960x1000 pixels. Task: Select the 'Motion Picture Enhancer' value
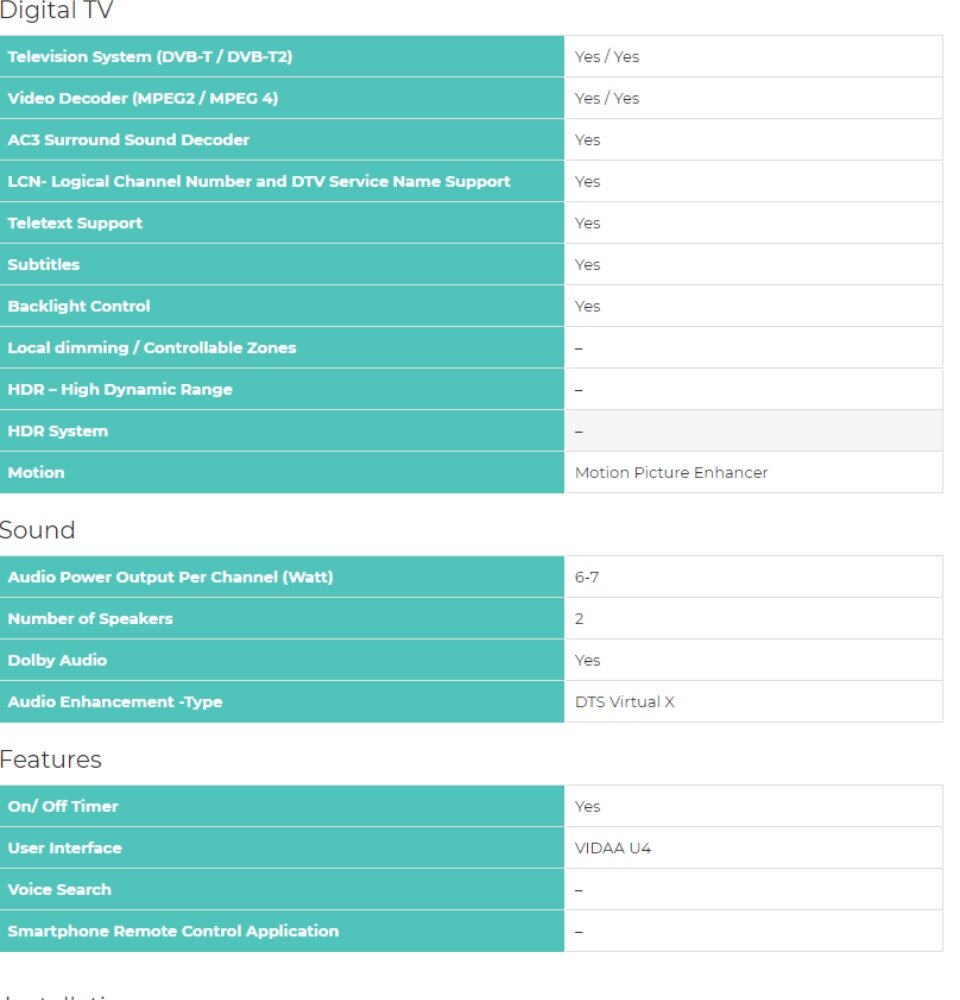tap(671, 473)
